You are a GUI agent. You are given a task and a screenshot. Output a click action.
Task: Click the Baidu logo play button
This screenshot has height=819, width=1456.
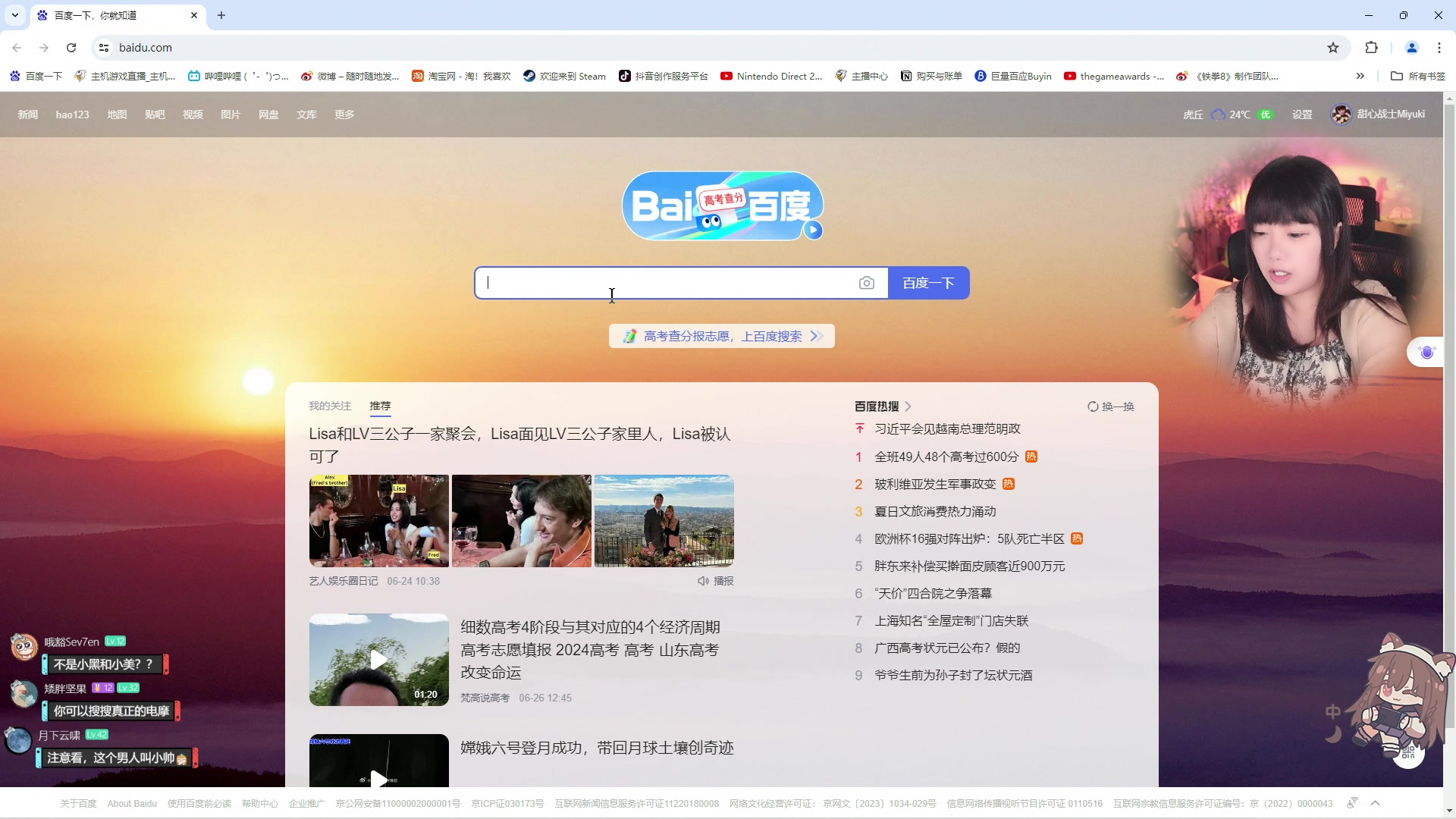[813, 230]
